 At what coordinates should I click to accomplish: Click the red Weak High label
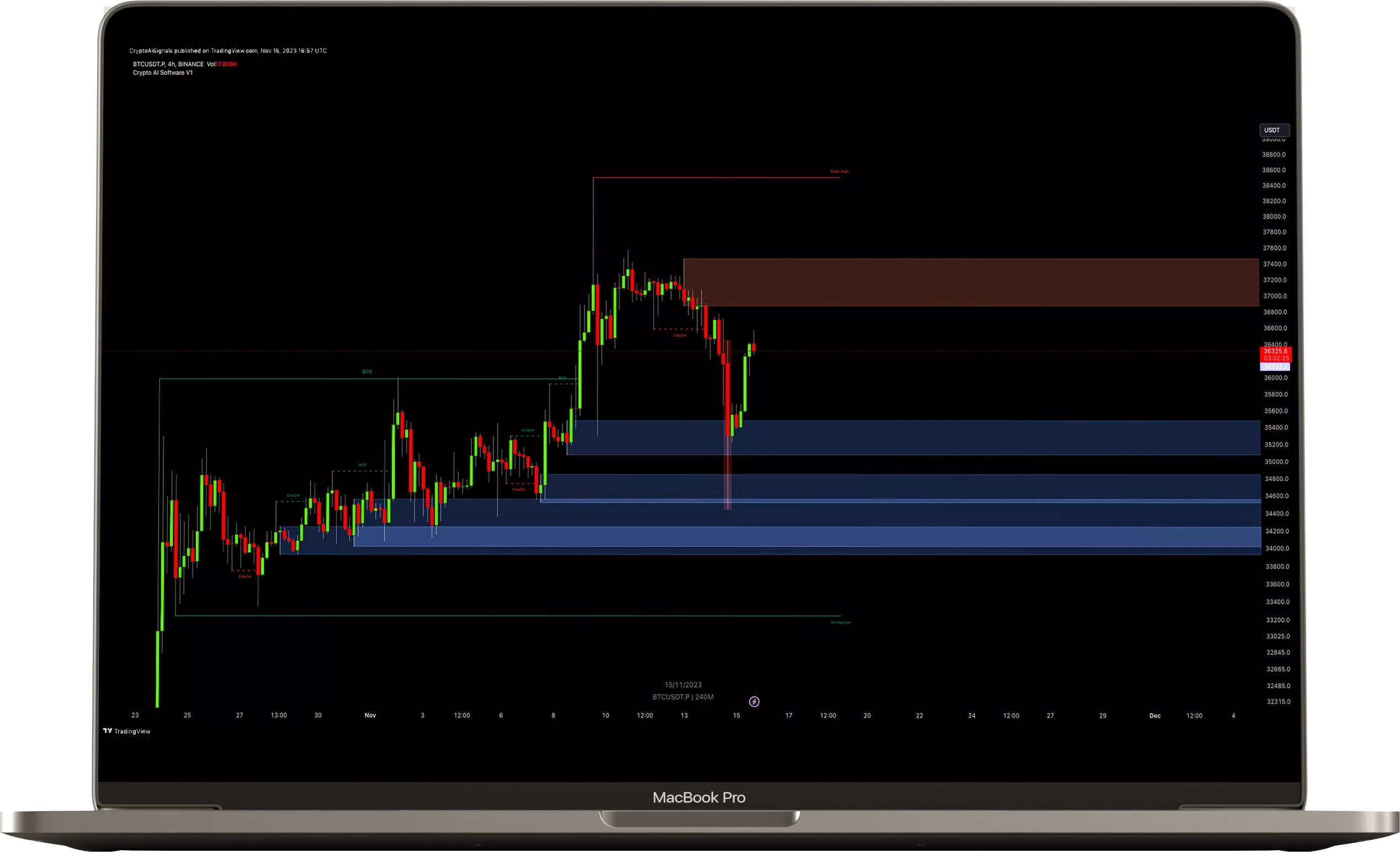839,171
